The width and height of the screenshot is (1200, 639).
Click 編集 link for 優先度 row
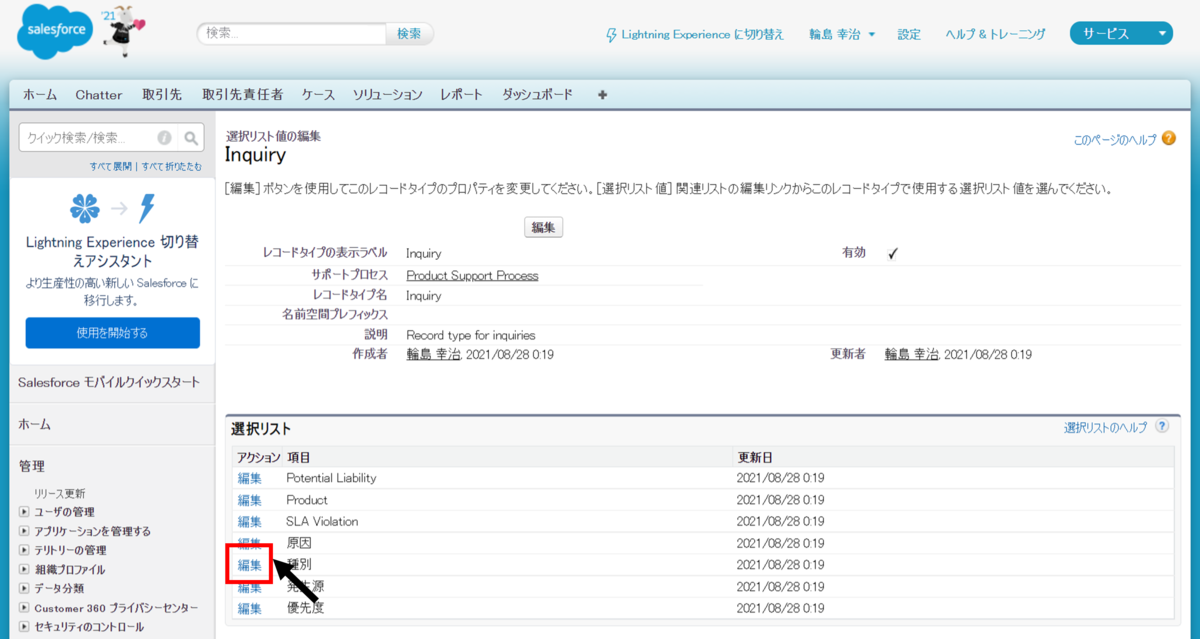point(250,608)
